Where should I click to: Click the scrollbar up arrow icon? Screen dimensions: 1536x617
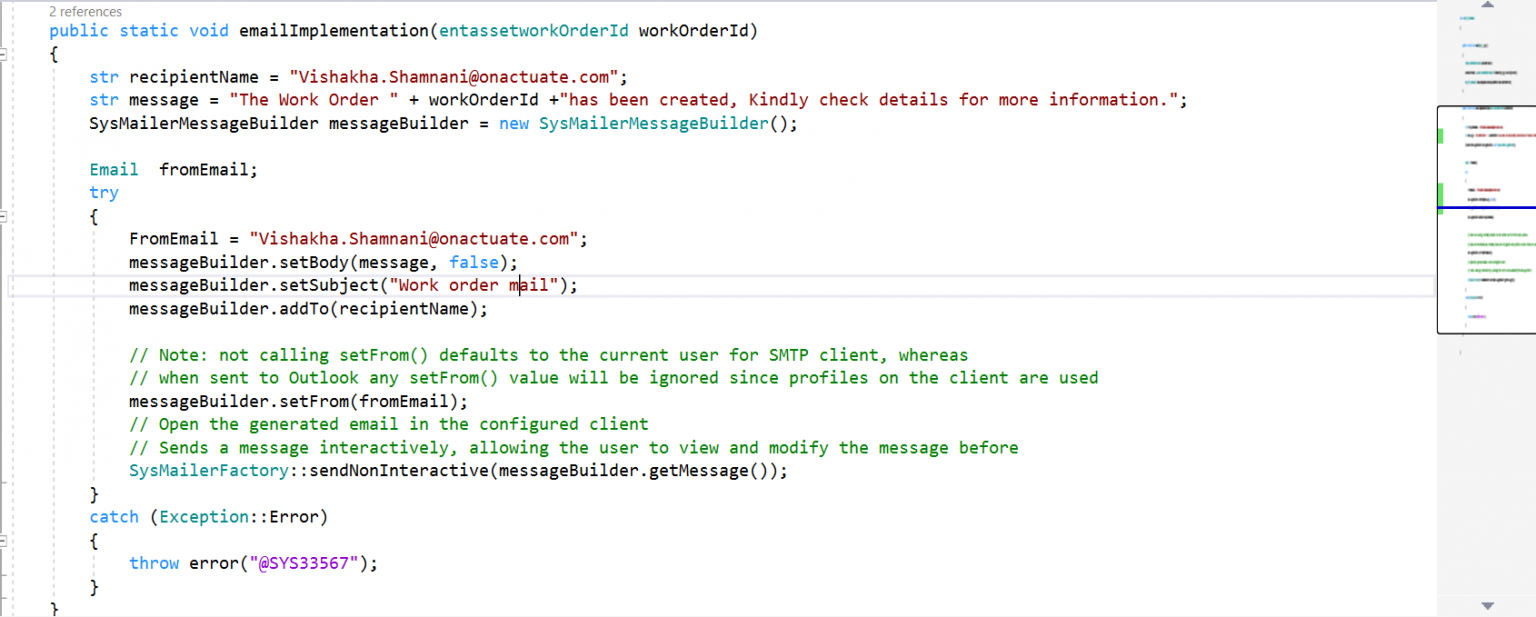[x=1487, y=7]
